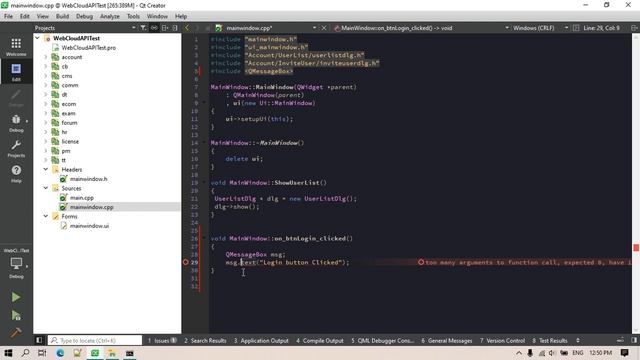Screen dimensions: 640x360
Task: Click the filter tree icon
Action: (143, 28)
